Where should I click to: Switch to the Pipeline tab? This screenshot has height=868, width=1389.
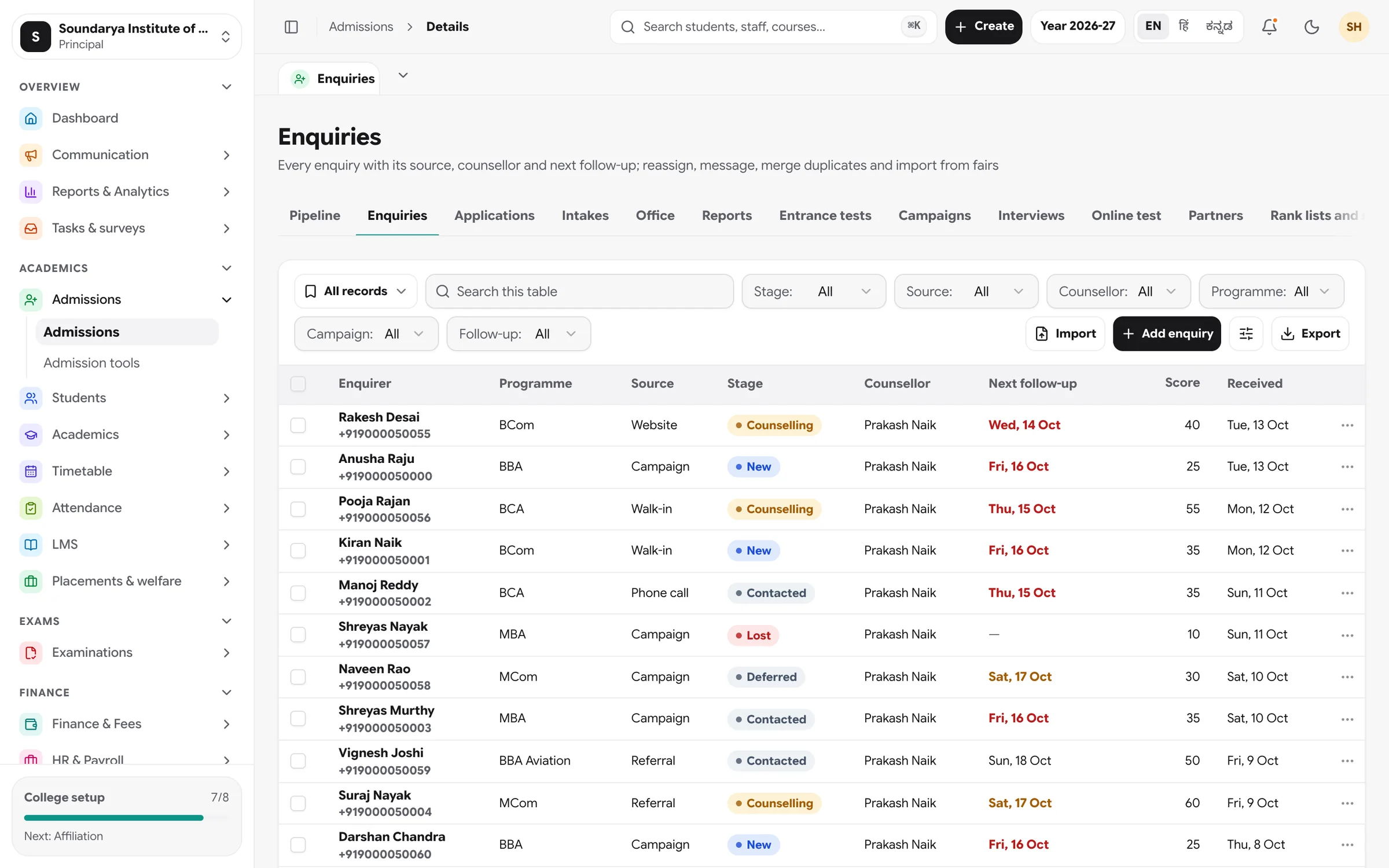tap(314, 215)
